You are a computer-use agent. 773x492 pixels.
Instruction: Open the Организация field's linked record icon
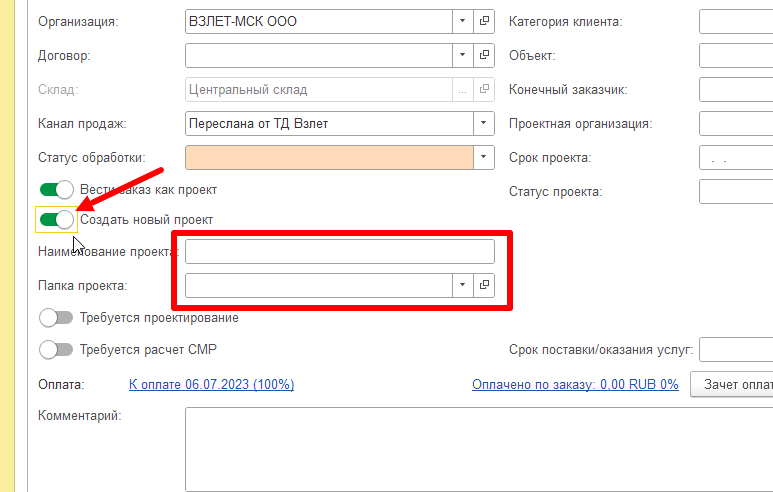click(484, 21)
